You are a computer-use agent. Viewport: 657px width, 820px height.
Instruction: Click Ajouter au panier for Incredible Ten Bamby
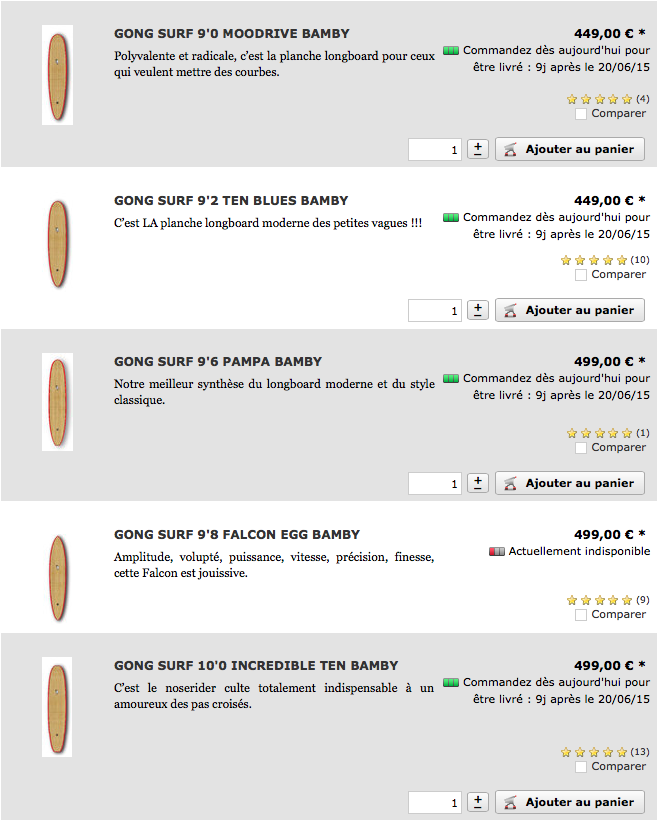point(570,802)
